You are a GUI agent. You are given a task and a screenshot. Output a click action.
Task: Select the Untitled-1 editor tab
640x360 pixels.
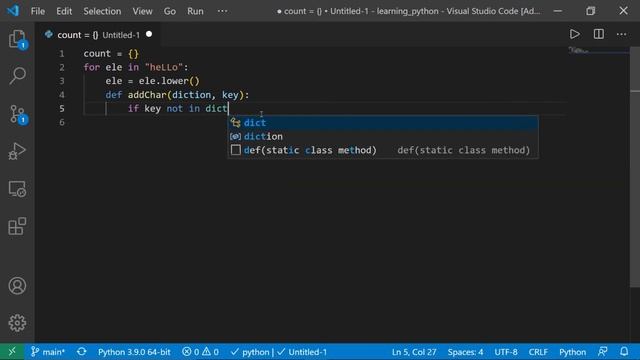click(98, 35)
